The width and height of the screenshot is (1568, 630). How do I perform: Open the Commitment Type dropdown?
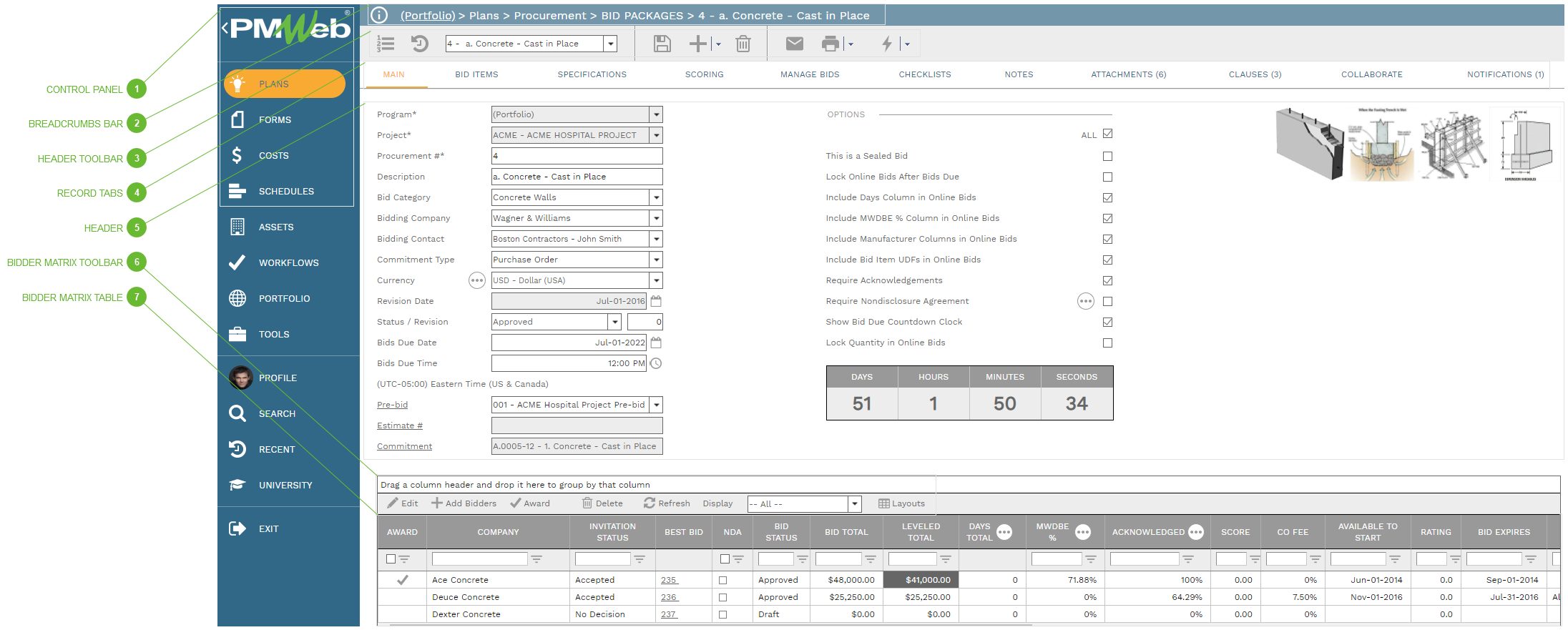click(656, 260)
